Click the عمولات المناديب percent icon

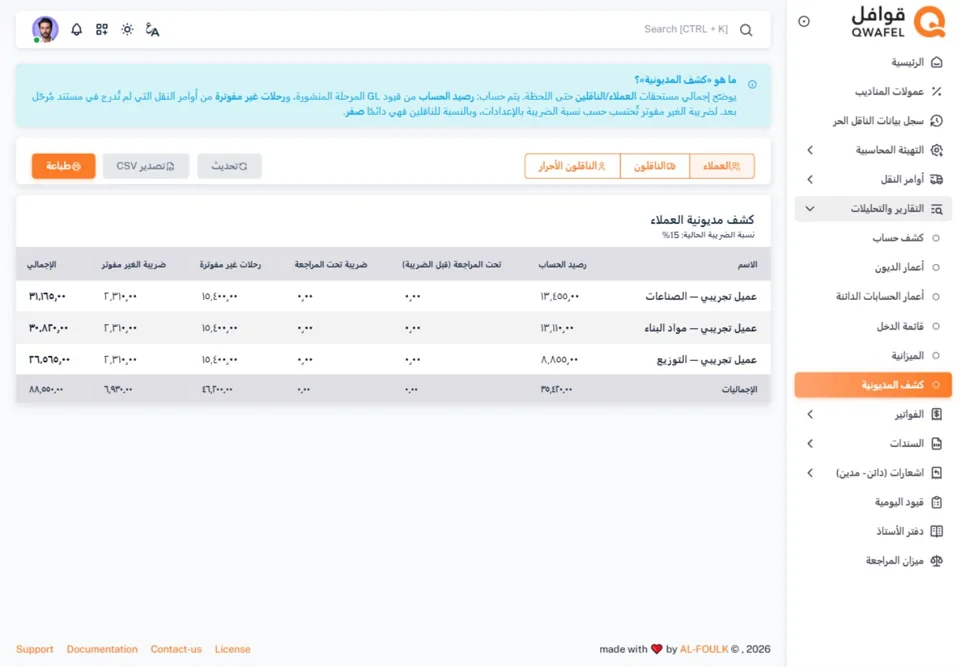point(936,92)
